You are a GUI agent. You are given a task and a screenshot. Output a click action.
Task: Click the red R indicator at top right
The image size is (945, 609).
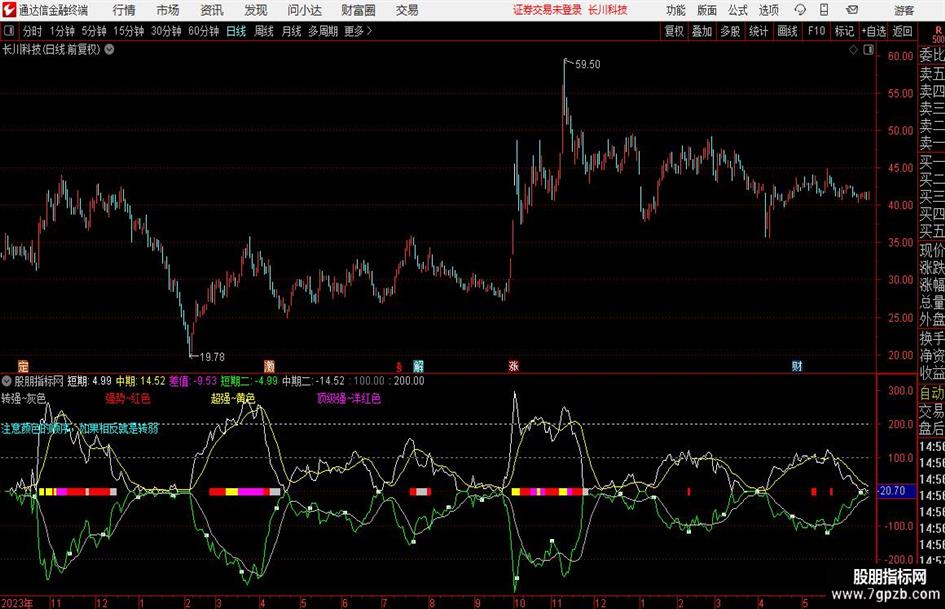point(938,31)
